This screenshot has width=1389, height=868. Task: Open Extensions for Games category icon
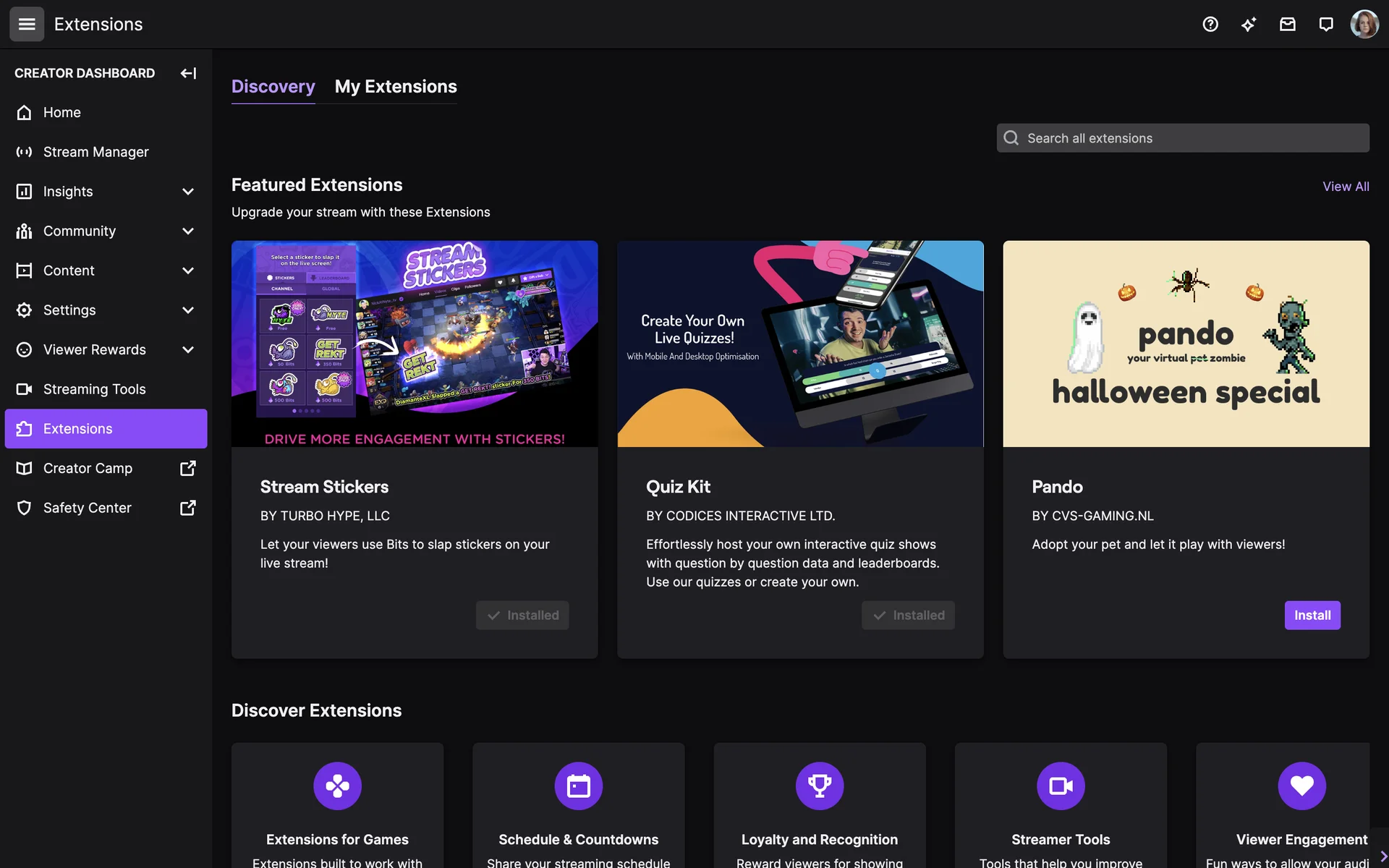[337, 786]
